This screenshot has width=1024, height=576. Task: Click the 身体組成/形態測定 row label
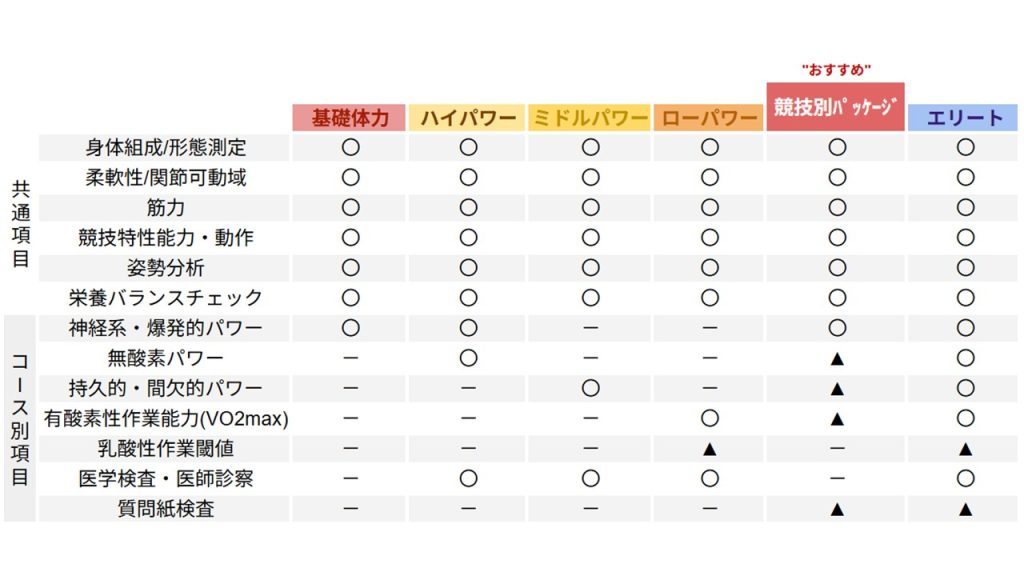click(x=165, y=148)
